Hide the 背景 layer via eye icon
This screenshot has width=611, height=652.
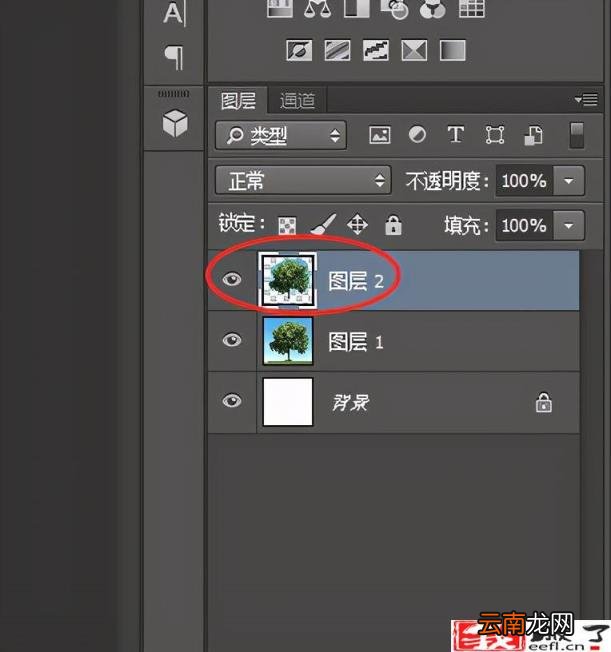point(232,401)
